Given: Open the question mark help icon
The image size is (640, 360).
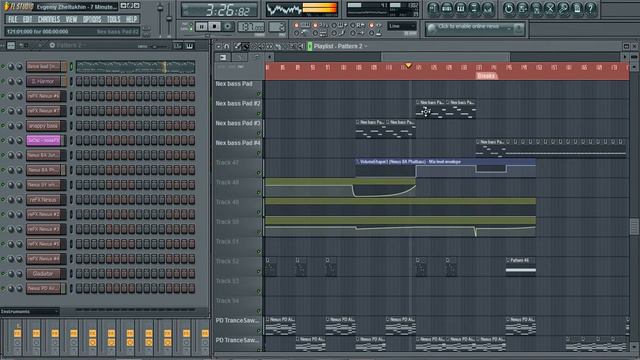Looking at the screenshot, I should click(591, 9).
